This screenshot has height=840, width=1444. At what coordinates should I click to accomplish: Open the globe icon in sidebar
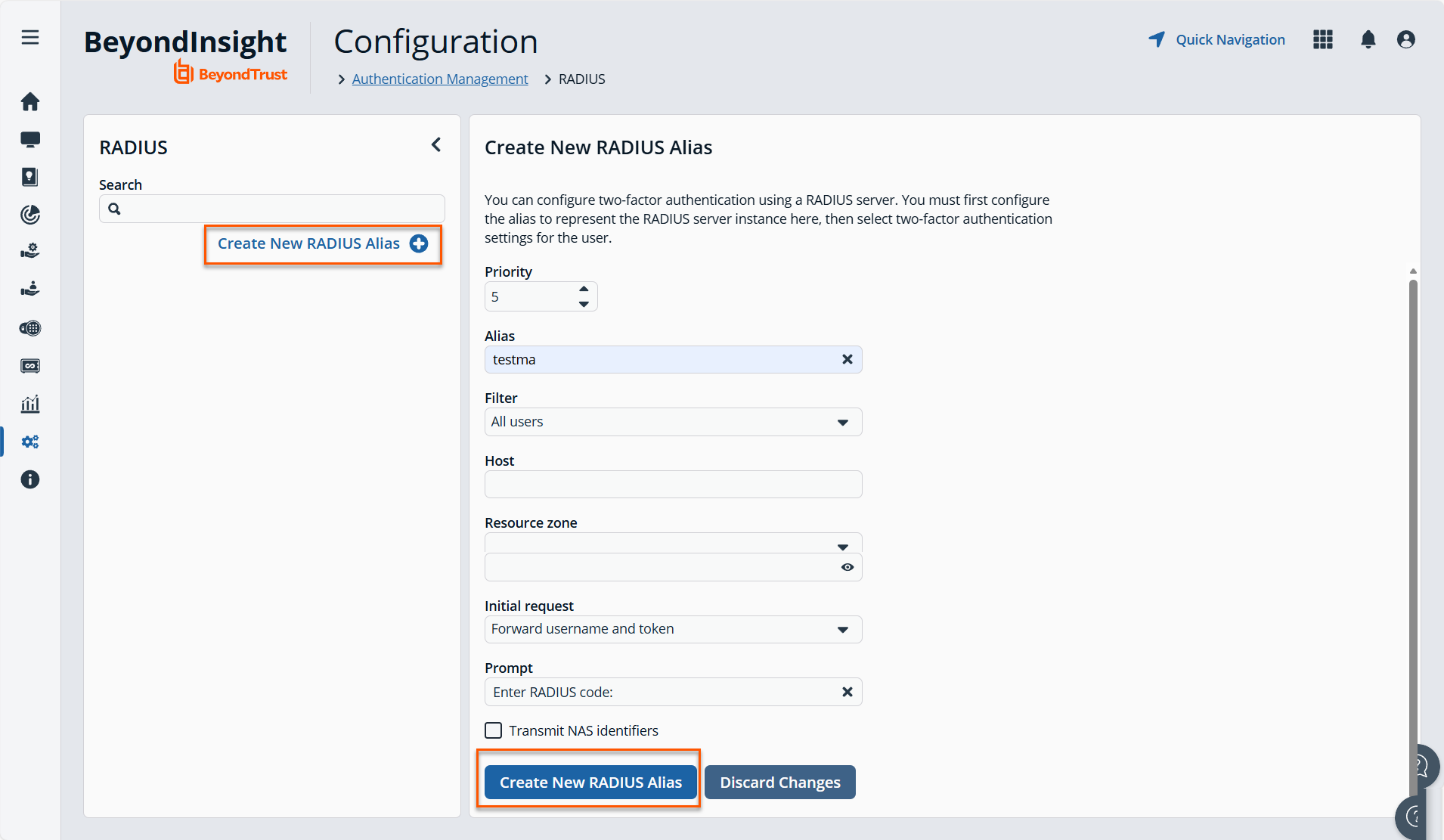[x=30, y=328]
